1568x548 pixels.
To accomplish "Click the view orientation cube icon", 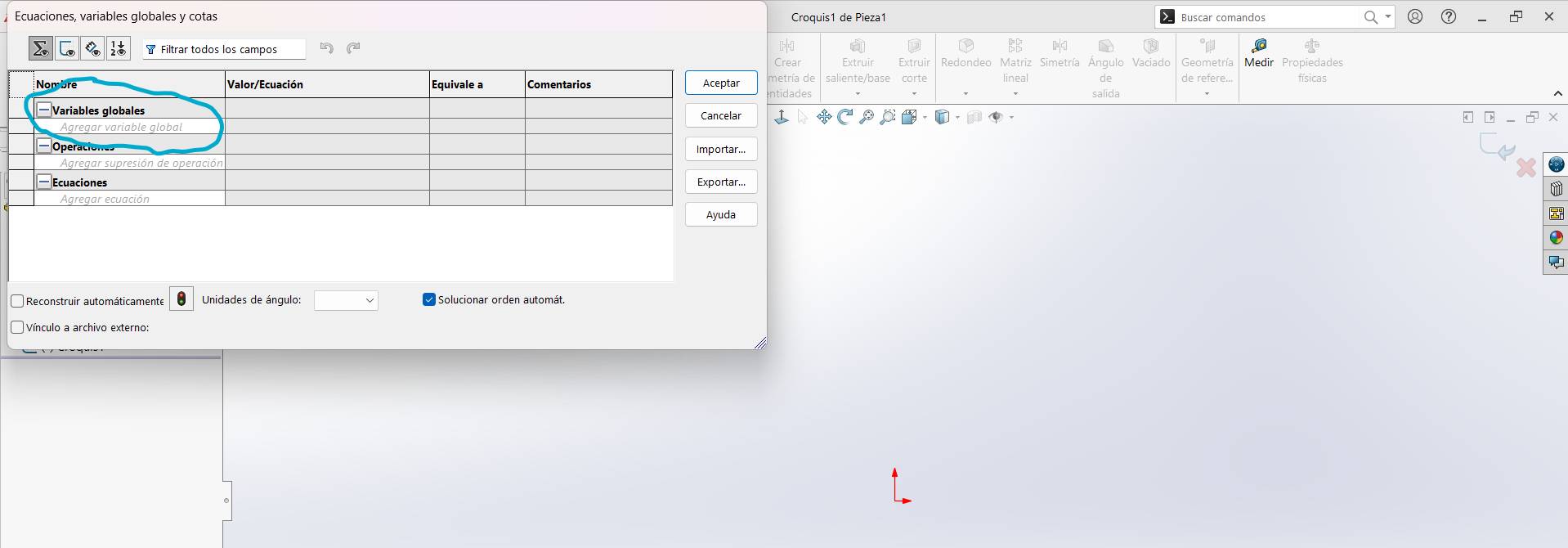I will [909, 117].
